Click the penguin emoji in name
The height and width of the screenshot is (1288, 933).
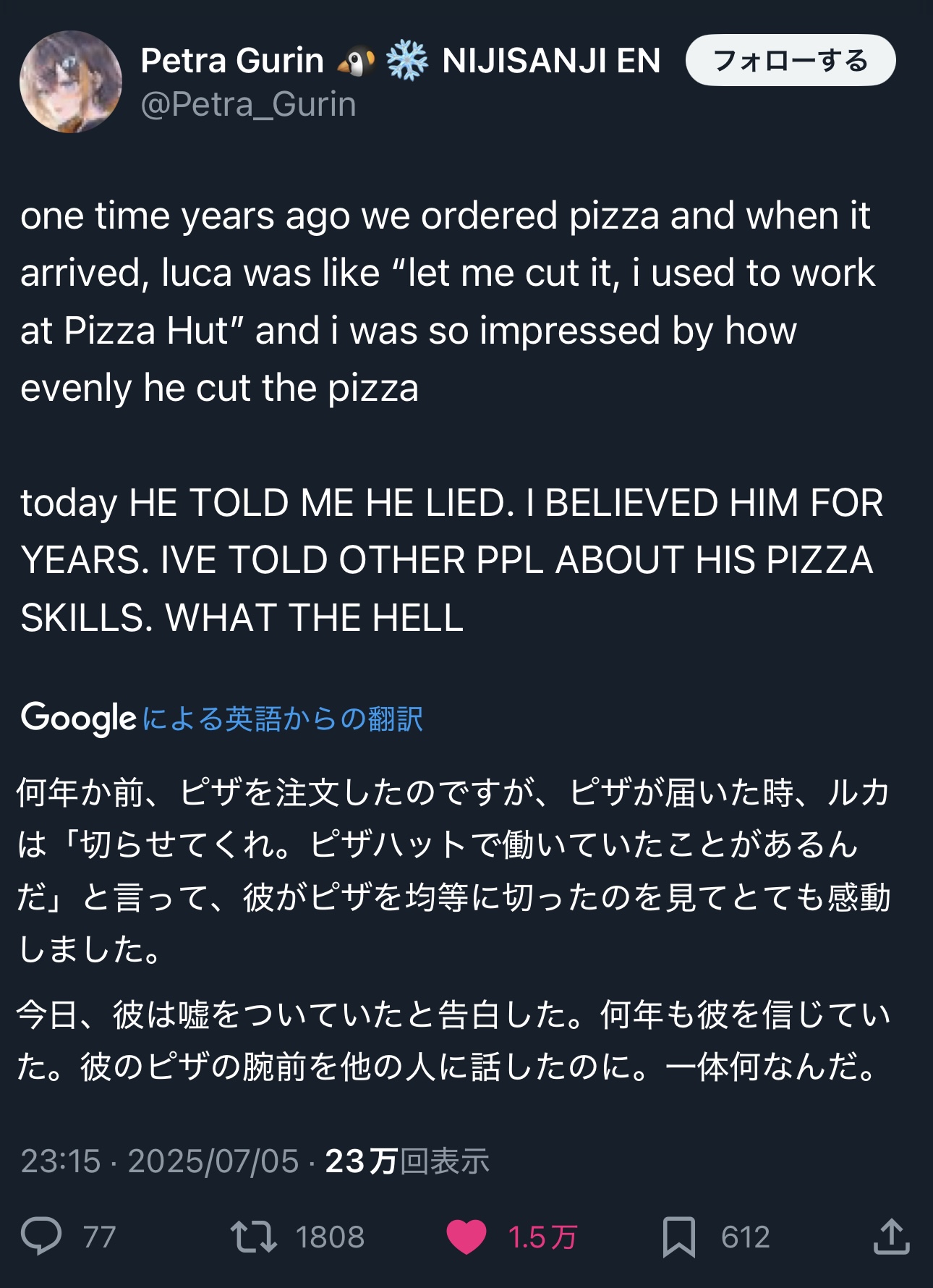356,61
